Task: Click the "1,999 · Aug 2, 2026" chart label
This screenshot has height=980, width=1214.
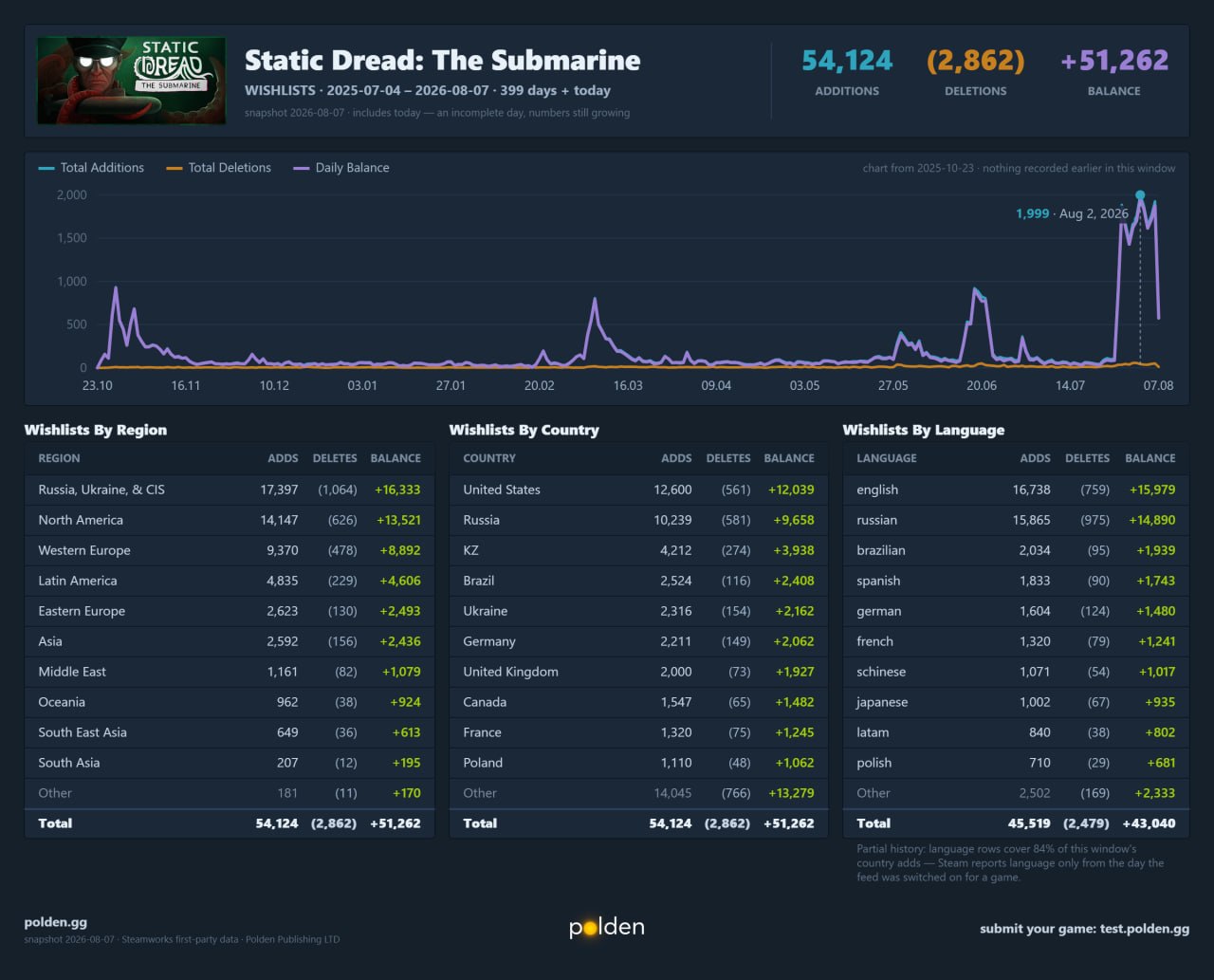Action: point(1072,213)
